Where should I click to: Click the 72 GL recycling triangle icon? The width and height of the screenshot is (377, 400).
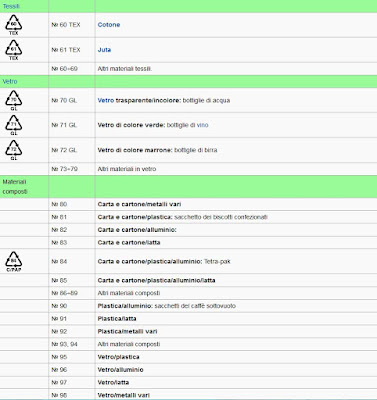pyautogui.click(x=13, y=150)
